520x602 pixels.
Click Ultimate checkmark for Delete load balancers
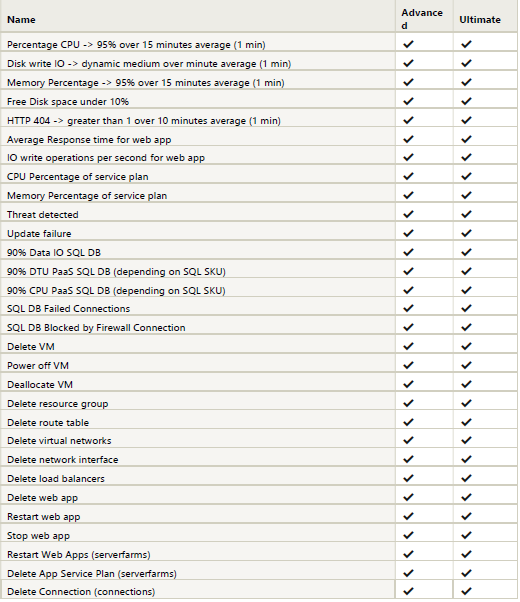click(466, 479)
